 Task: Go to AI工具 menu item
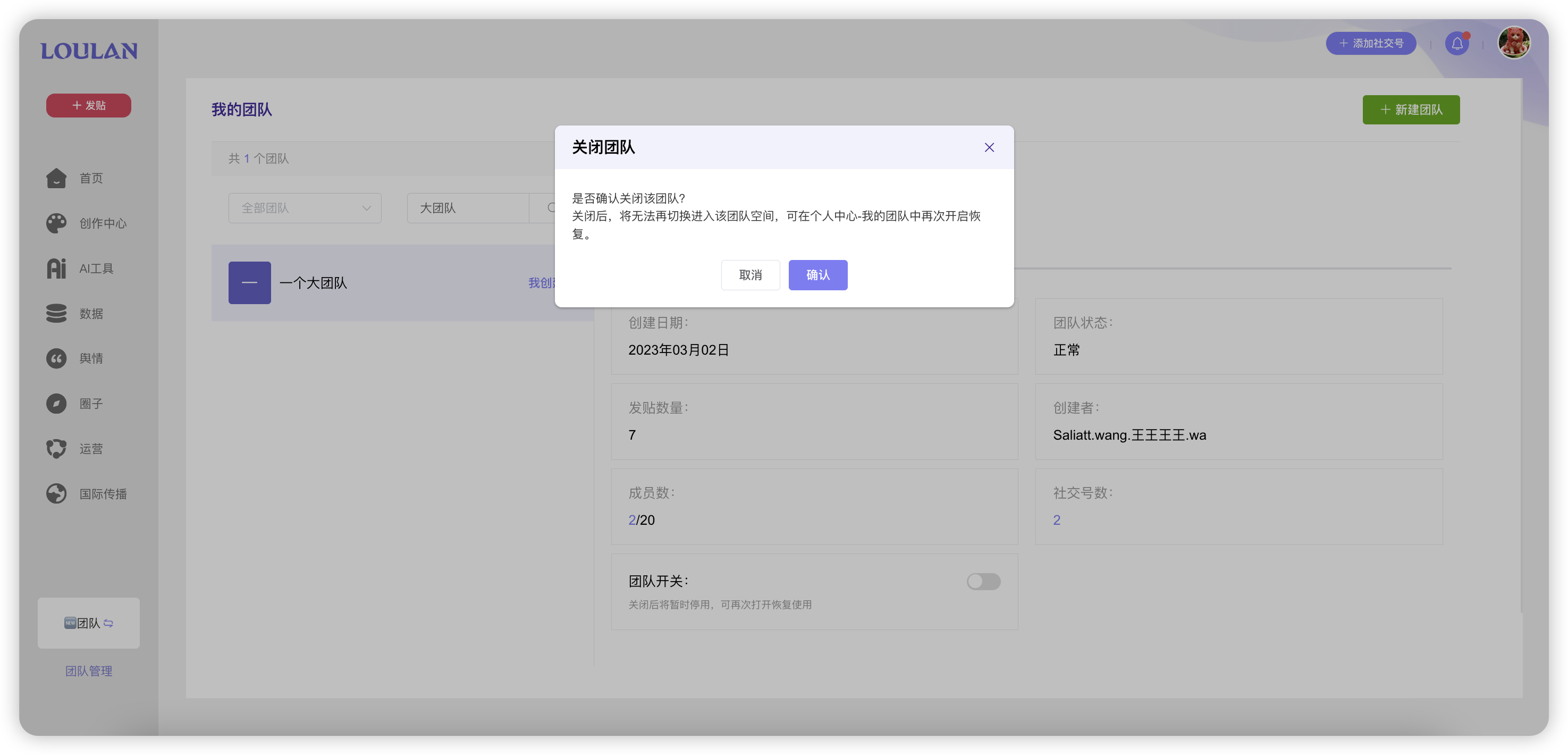[x=96, y=269]
